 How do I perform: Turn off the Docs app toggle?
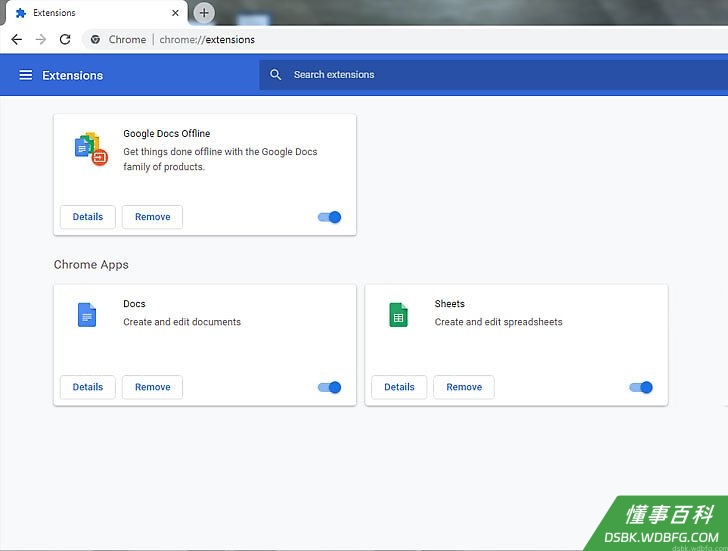(329, 387)
